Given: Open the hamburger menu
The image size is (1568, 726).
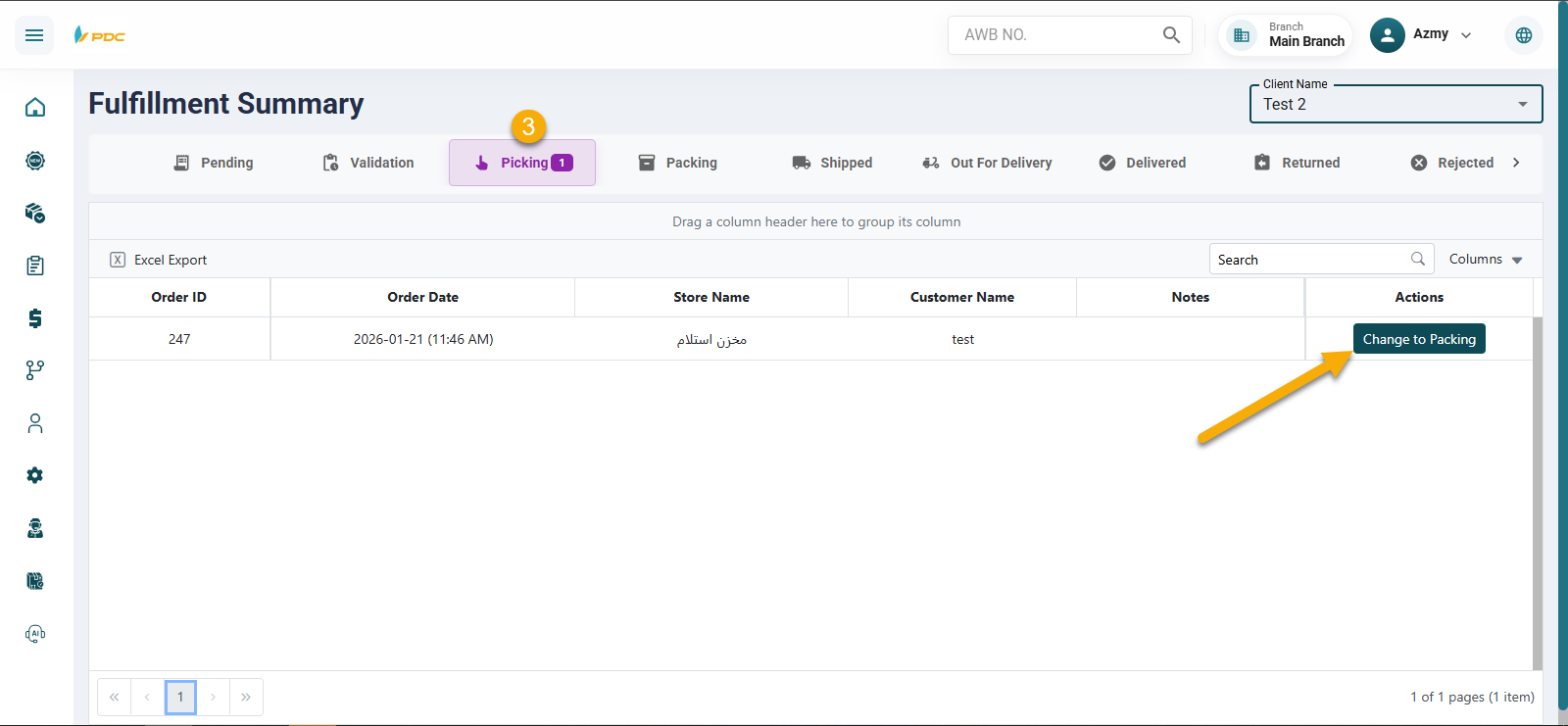Looking at the screenshot, I should [x=34, y=35].
